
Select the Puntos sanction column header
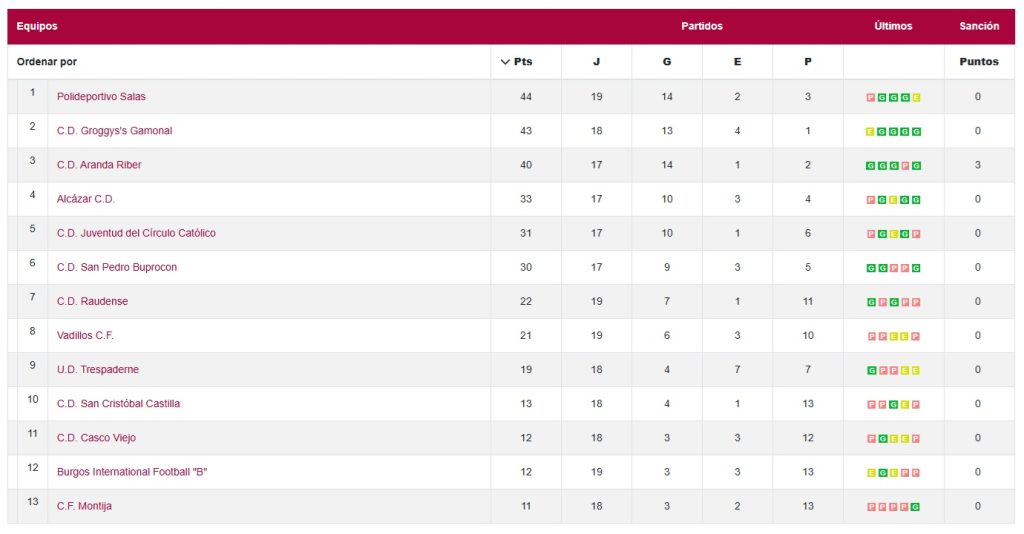(x=978, y=62)
